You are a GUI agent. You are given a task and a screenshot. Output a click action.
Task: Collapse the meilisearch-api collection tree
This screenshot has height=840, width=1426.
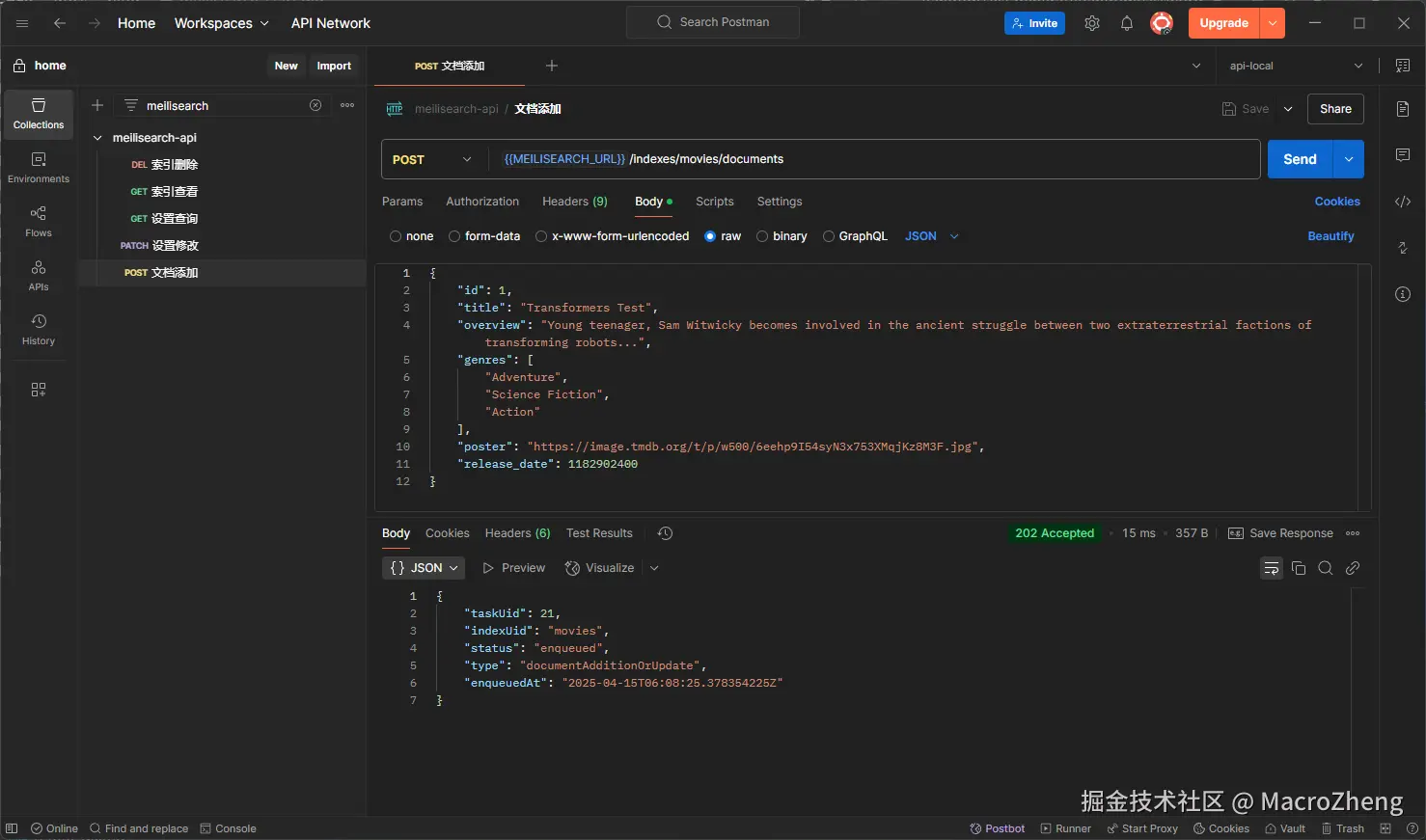coord(97,138)
